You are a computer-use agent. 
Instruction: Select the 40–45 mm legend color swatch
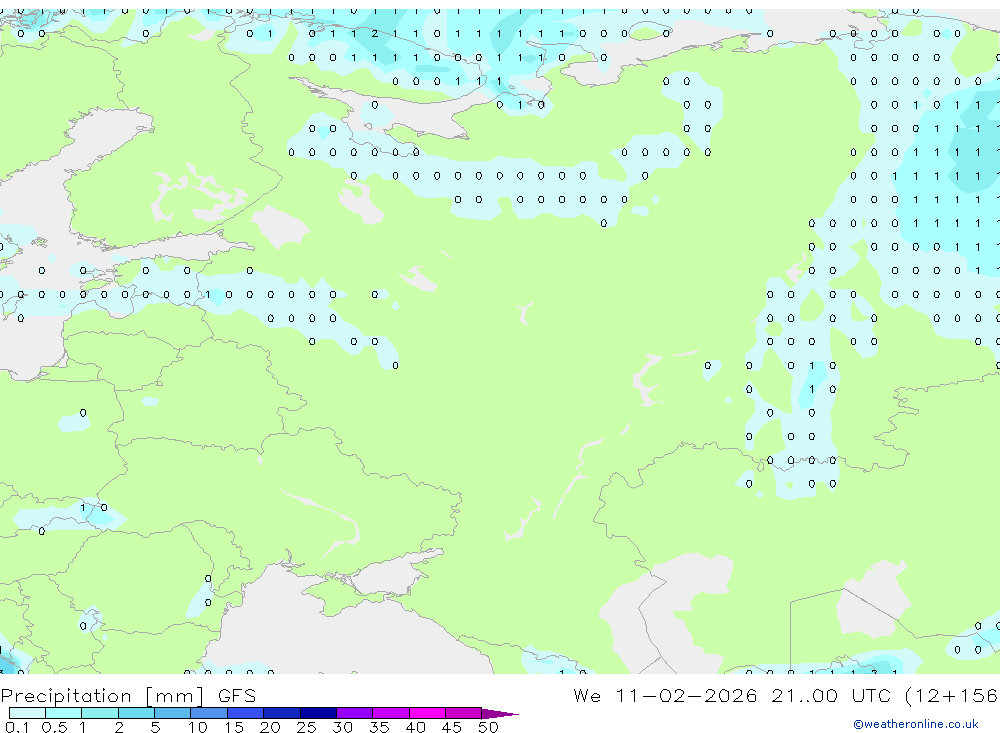(427, 713)
